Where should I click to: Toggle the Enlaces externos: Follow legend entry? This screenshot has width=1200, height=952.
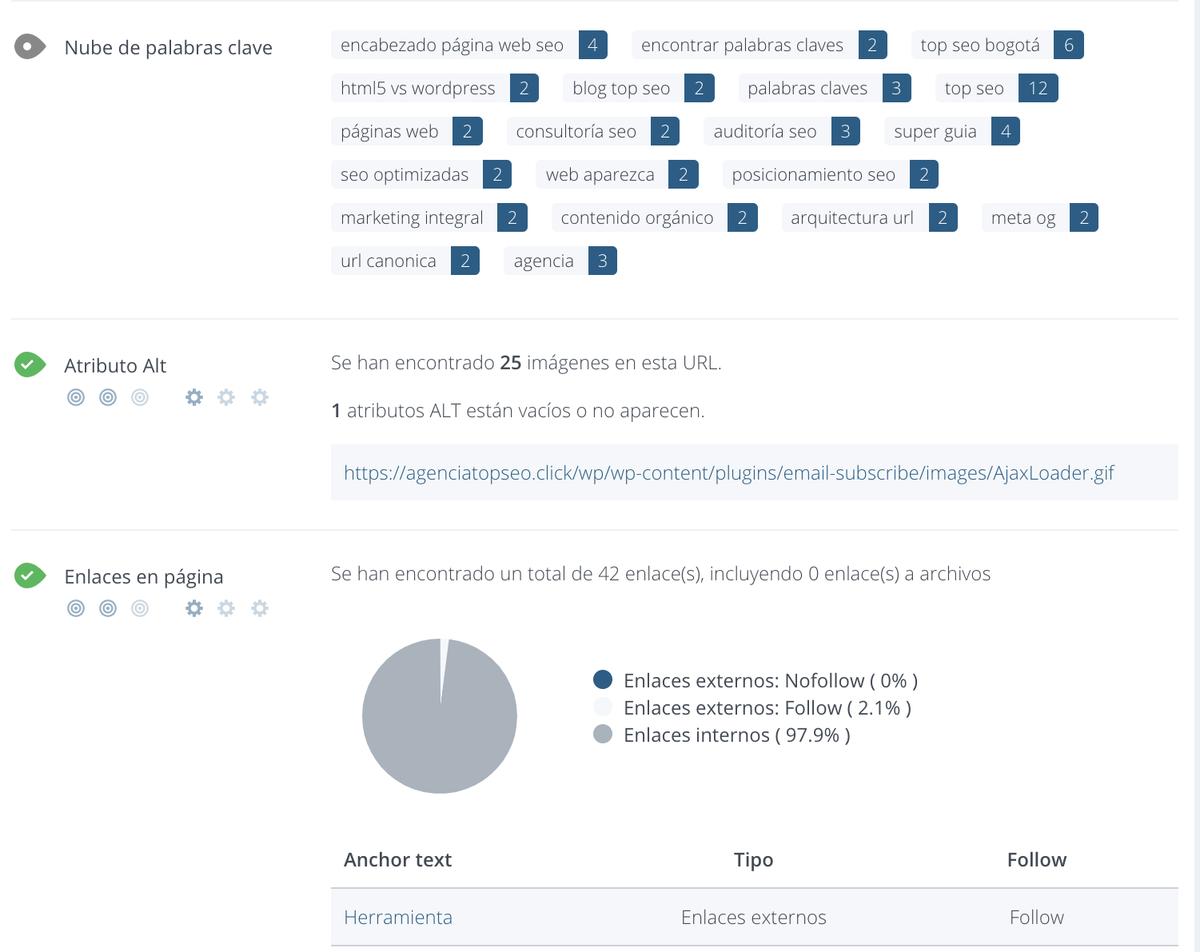(x=766, y=708)
